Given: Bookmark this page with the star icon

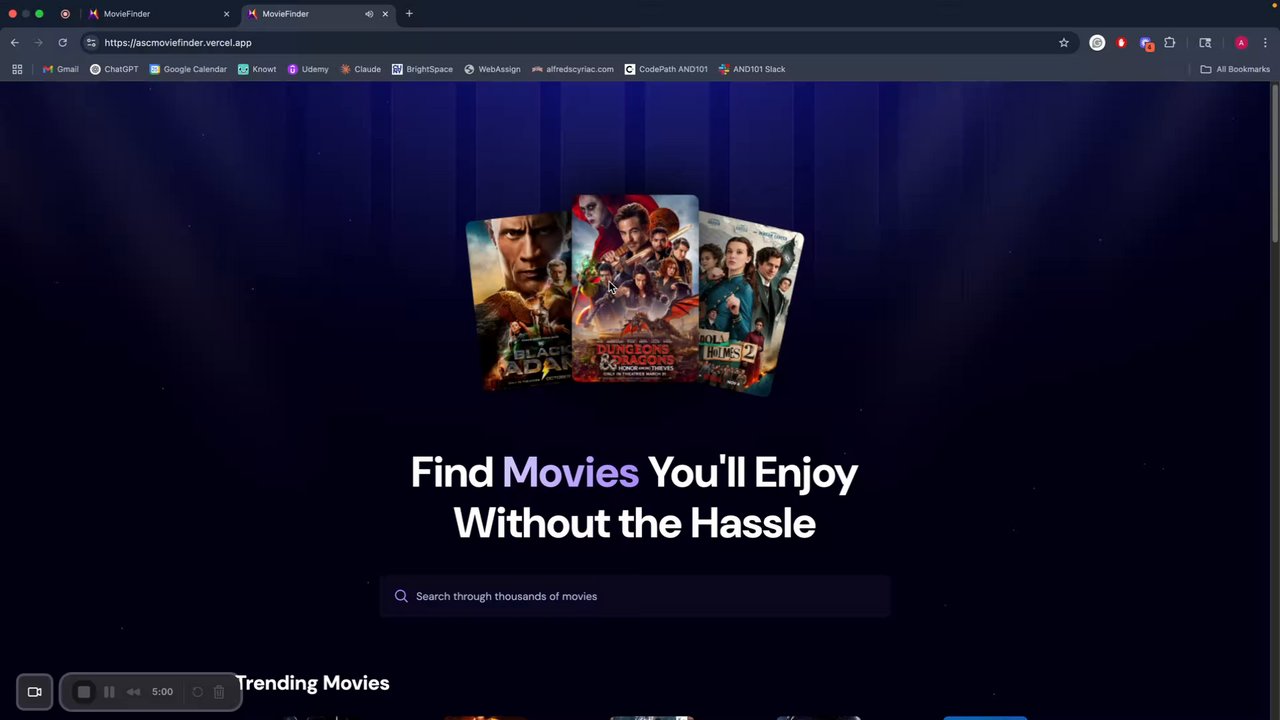Looking at the screenshot, I should tap(1064, 43).
